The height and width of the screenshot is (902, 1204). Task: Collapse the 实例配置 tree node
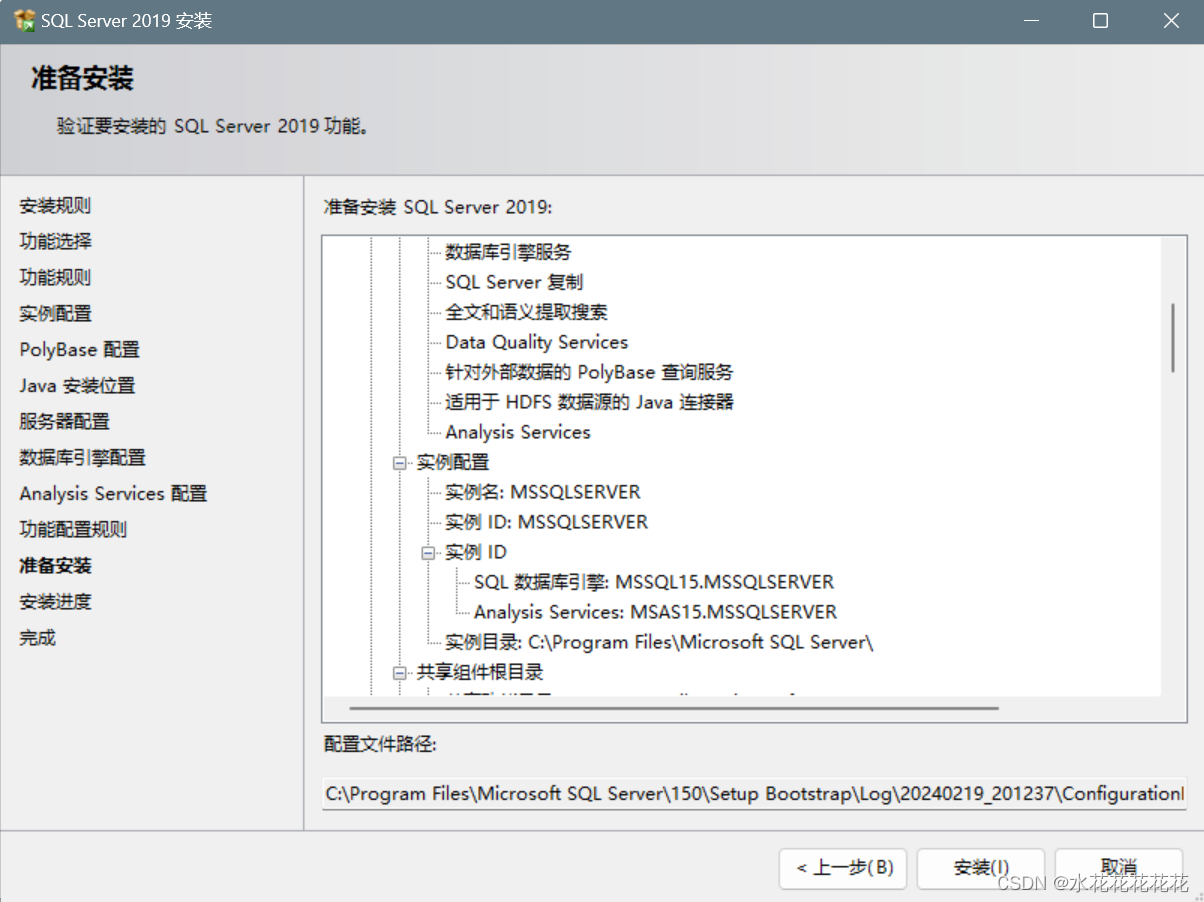click(400, 463)
